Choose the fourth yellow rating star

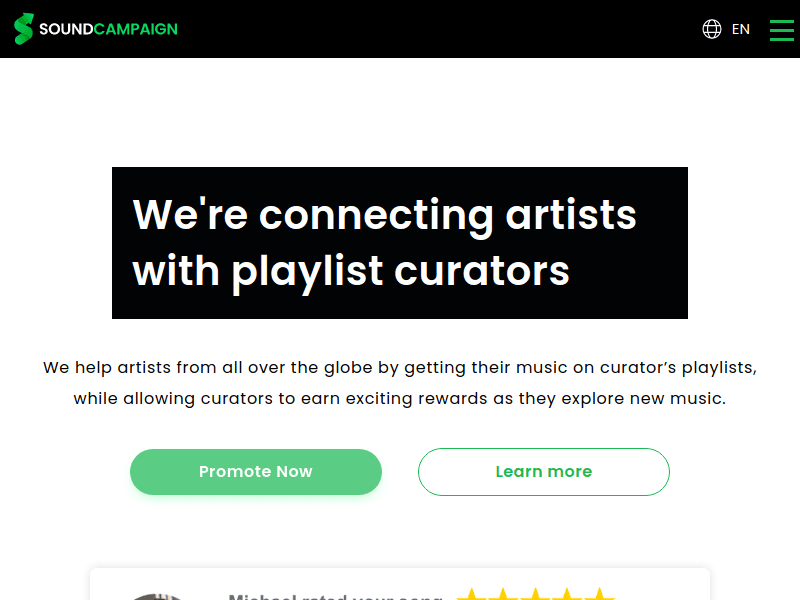click(x=567, y=596)
